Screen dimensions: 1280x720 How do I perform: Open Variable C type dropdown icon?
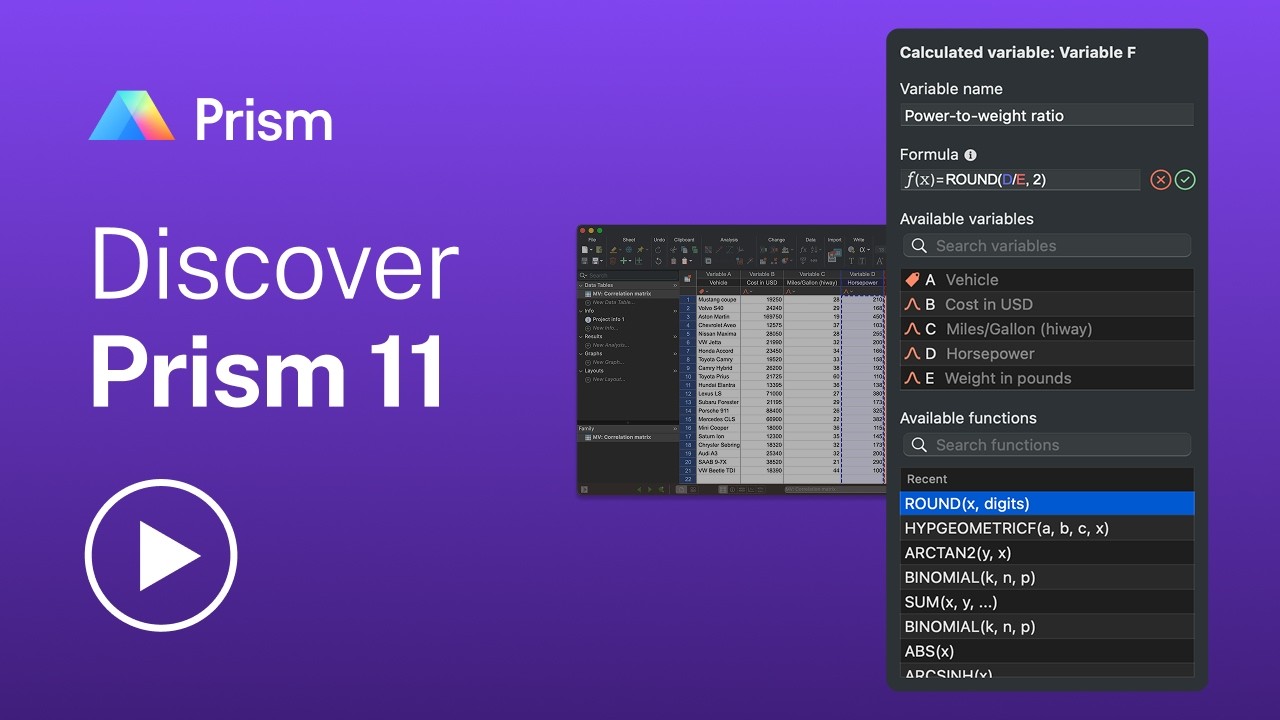[x=789, y=291]
